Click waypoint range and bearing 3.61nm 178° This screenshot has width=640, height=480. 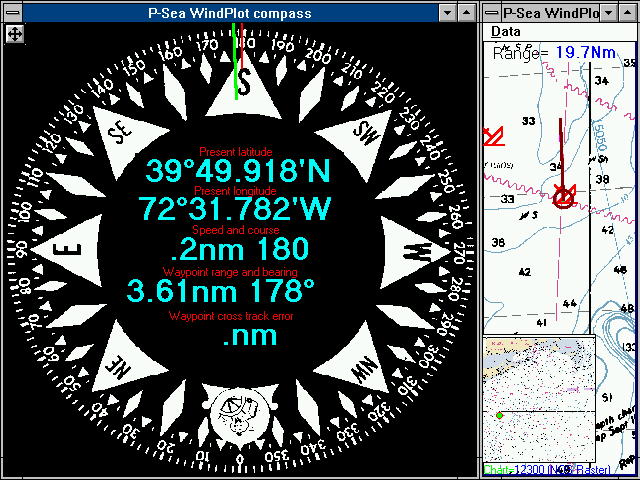[x=220, y=291]
